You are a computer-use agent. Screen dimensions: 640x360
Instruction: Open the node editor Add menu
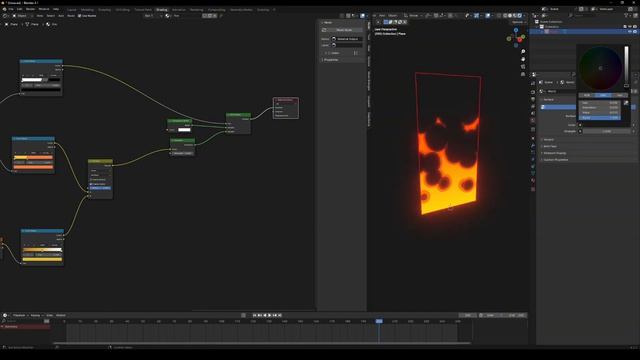(x=61, y=16)
